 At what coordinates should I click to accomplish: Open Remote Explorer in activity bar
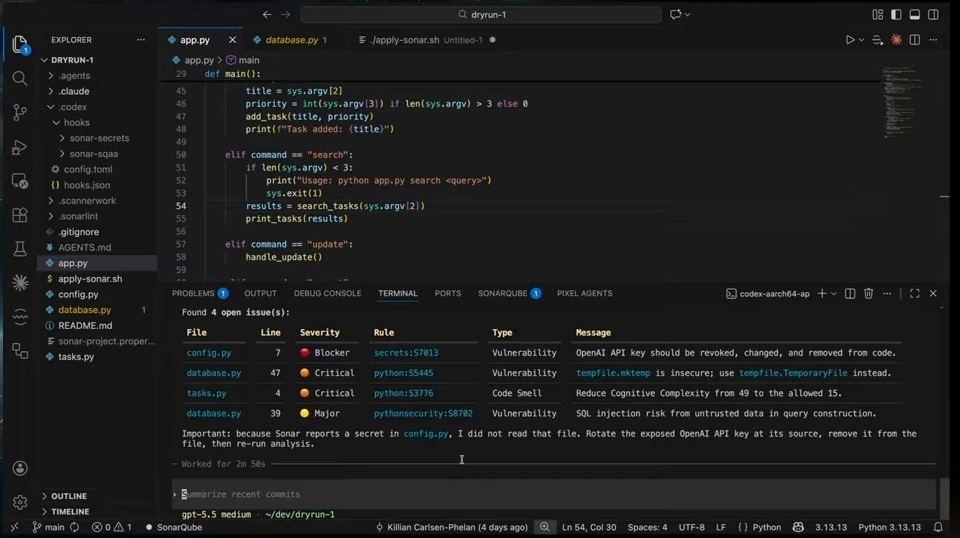click(20, 181)
